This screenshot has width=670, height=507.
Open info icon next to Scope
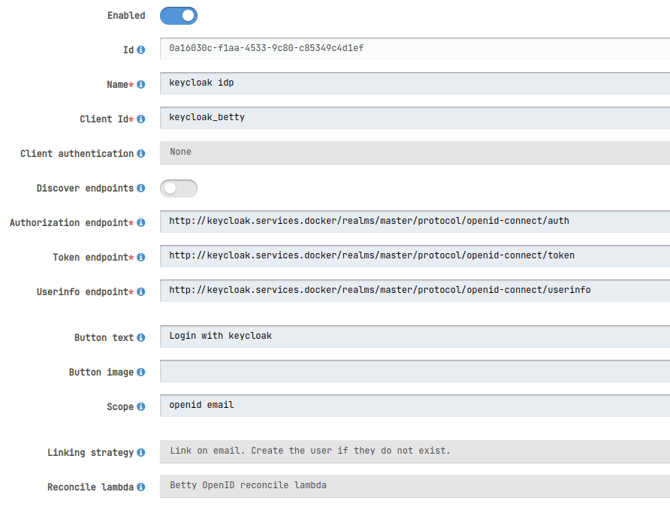(x=141, y=407)
